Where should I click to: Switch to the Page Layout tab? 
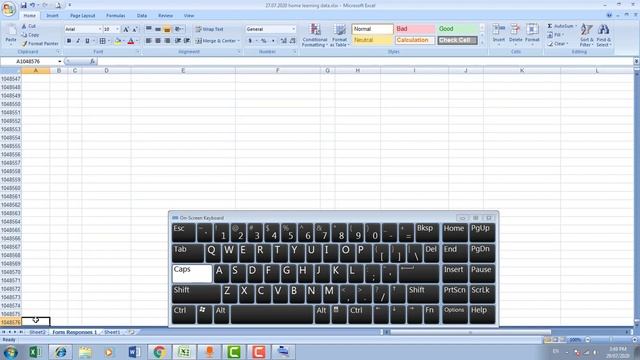(x=82, y=16)
